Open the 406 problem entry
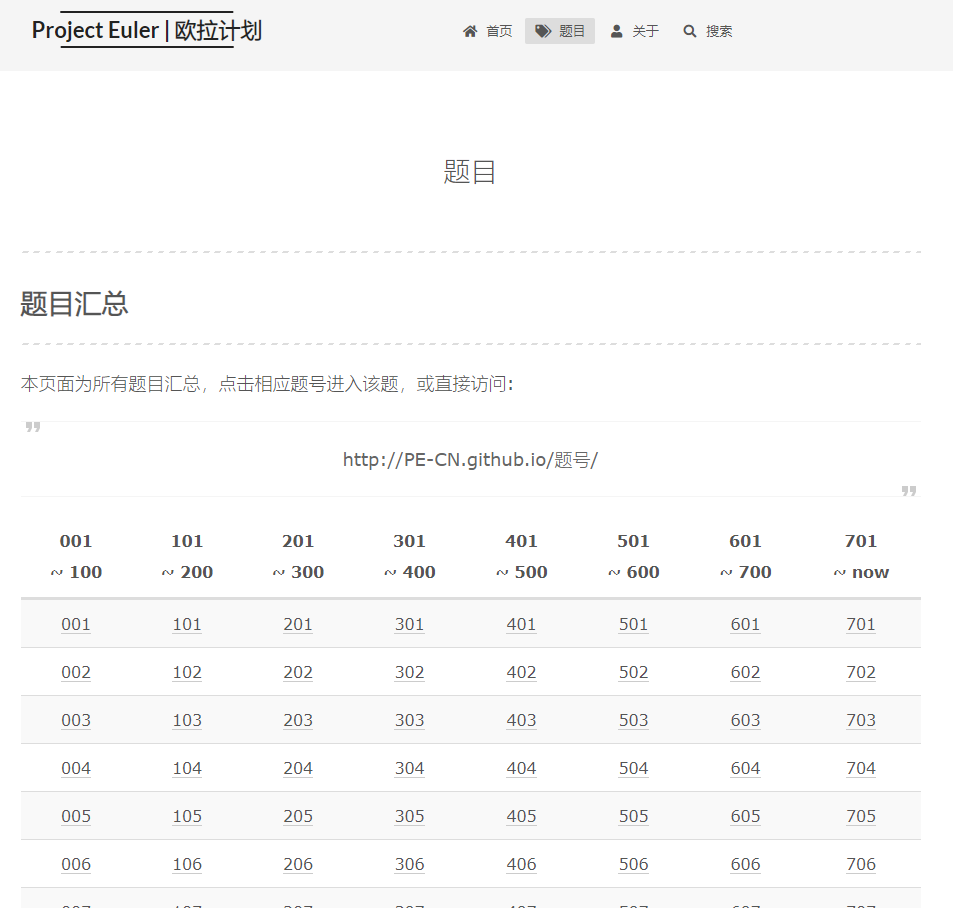The image size is (953, 908). 521,864
